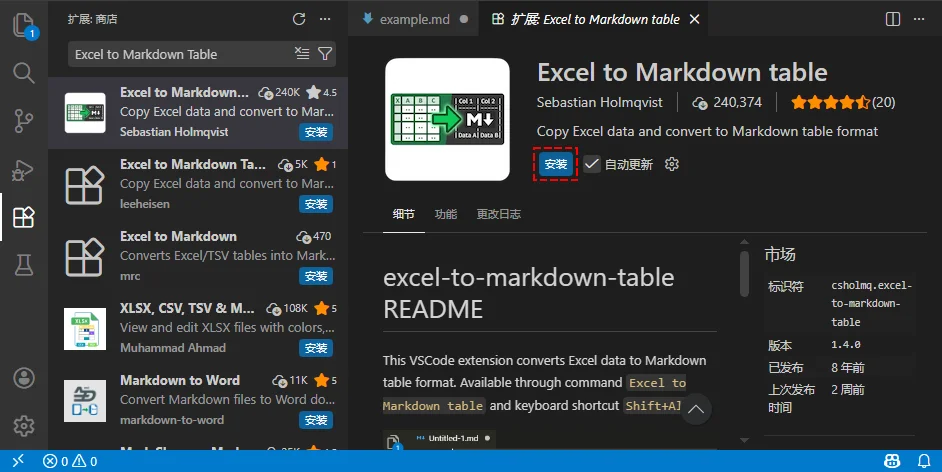The image size is (942, 472).
Task: Click the version value 1.4.0
Action: click(x=846, y=345)
